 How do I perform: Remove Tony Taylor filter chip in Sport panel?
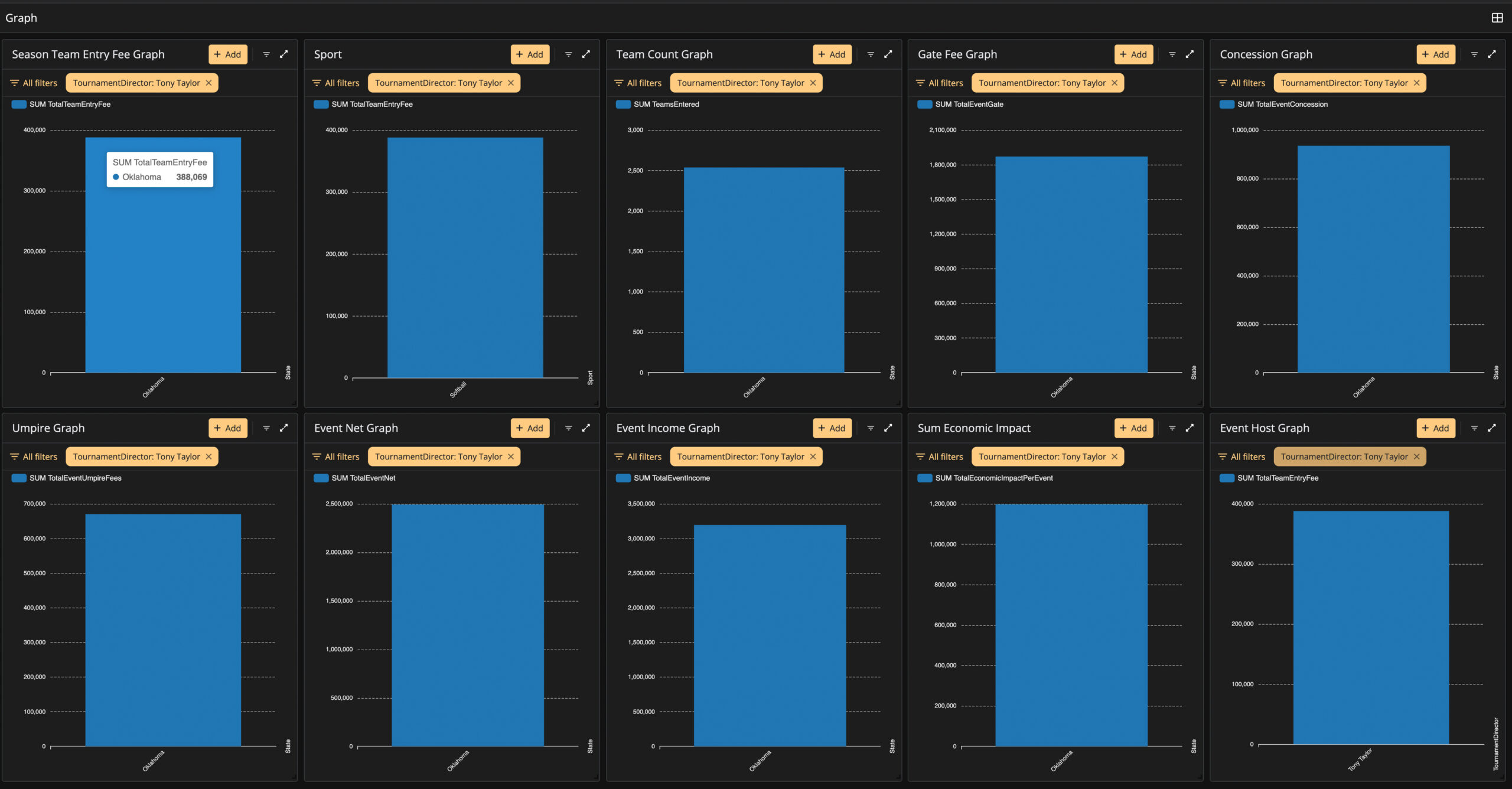pos(511,83)
